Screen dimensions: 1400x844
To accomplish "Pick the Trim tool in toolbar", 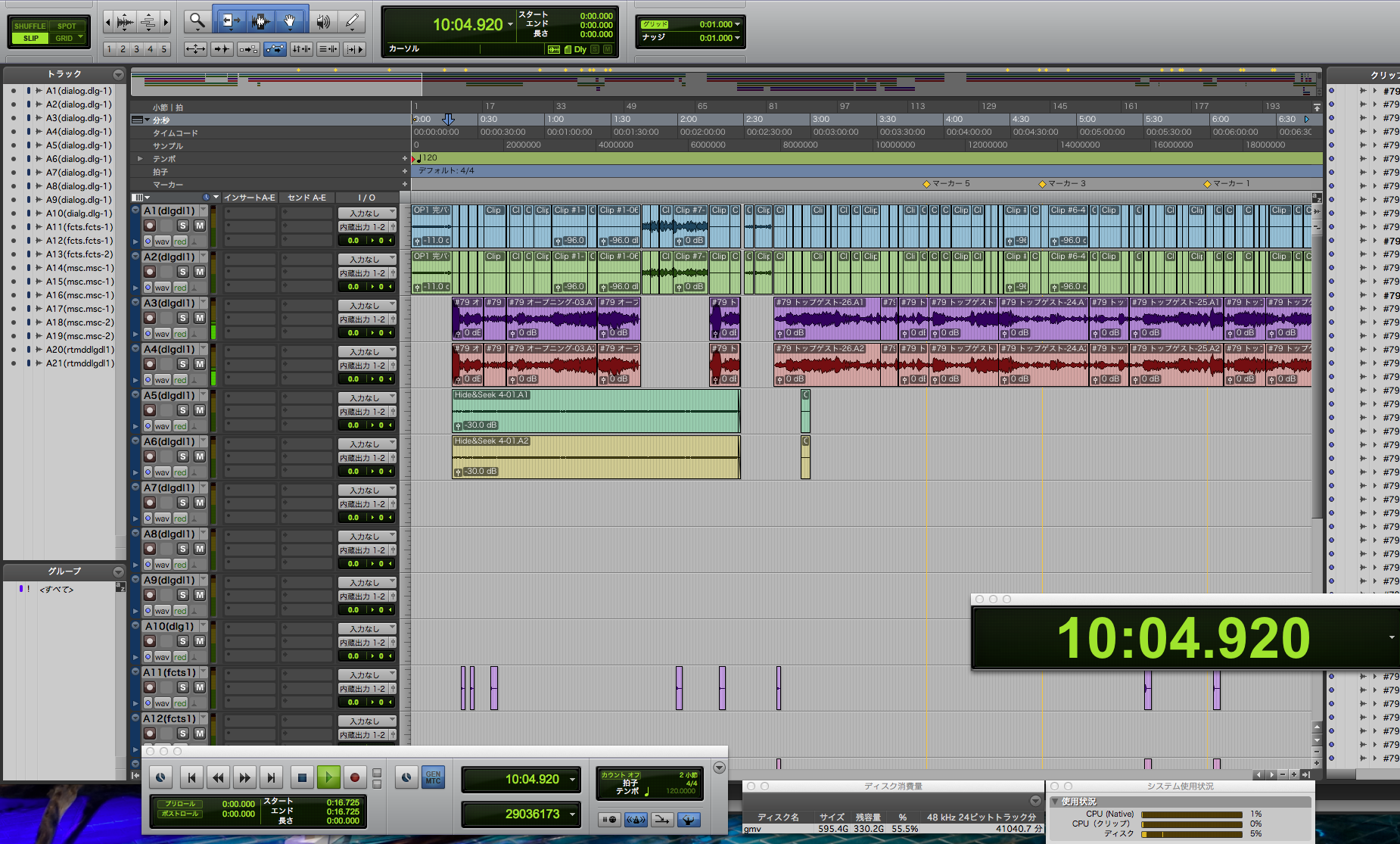I will tap(229, 21).
